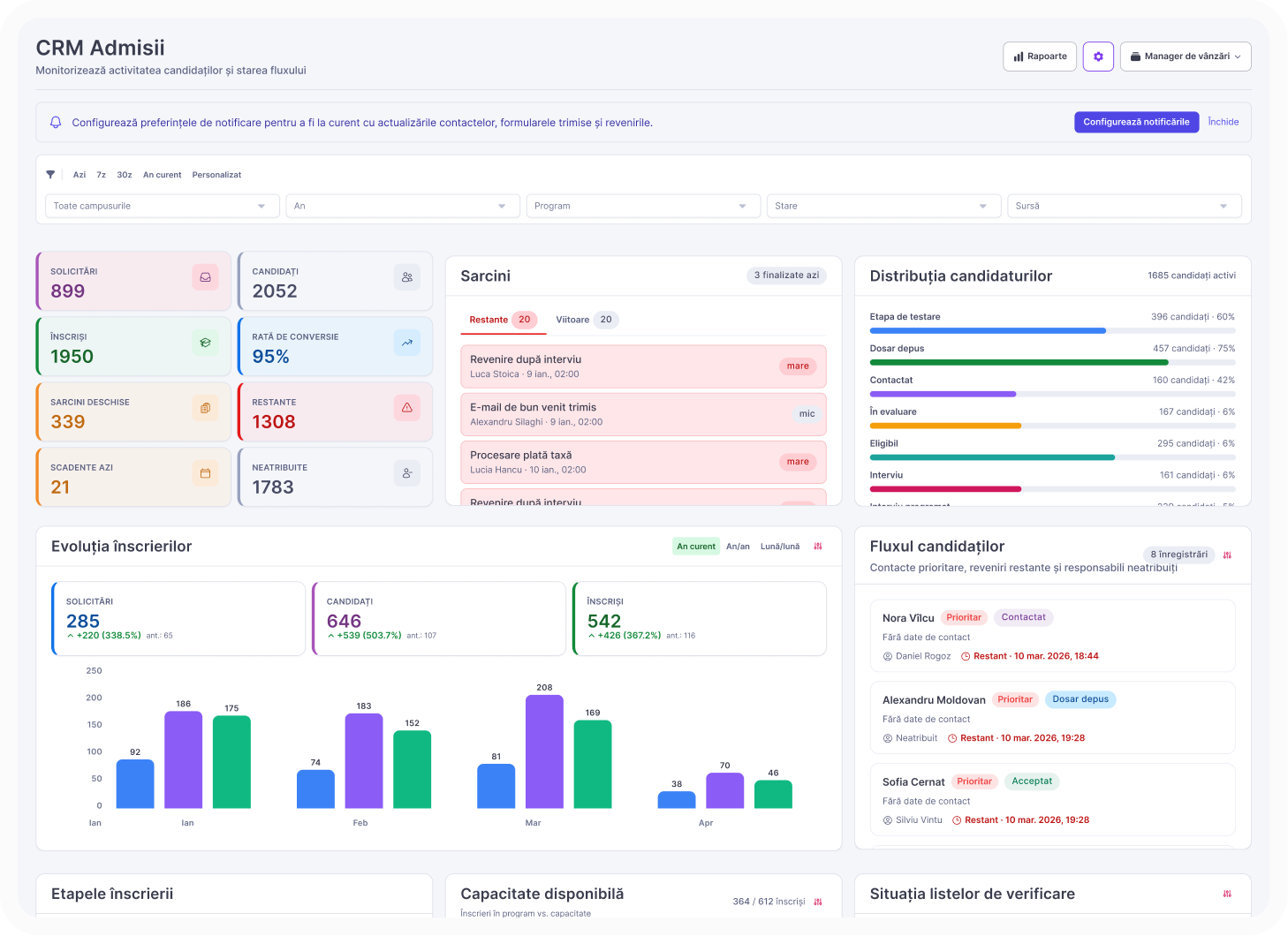Select the 30z date range
The image size is (1288, 936).
click(x=125, y=175)
